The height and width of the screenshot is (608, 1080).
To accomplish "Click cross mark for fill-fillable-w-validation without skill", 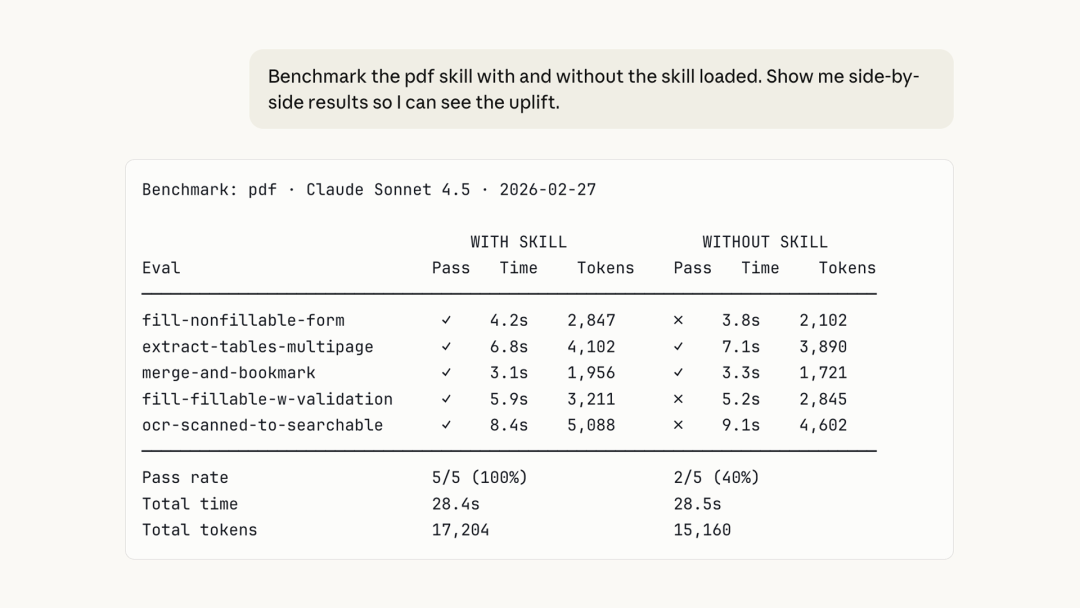I will point(678,398).
